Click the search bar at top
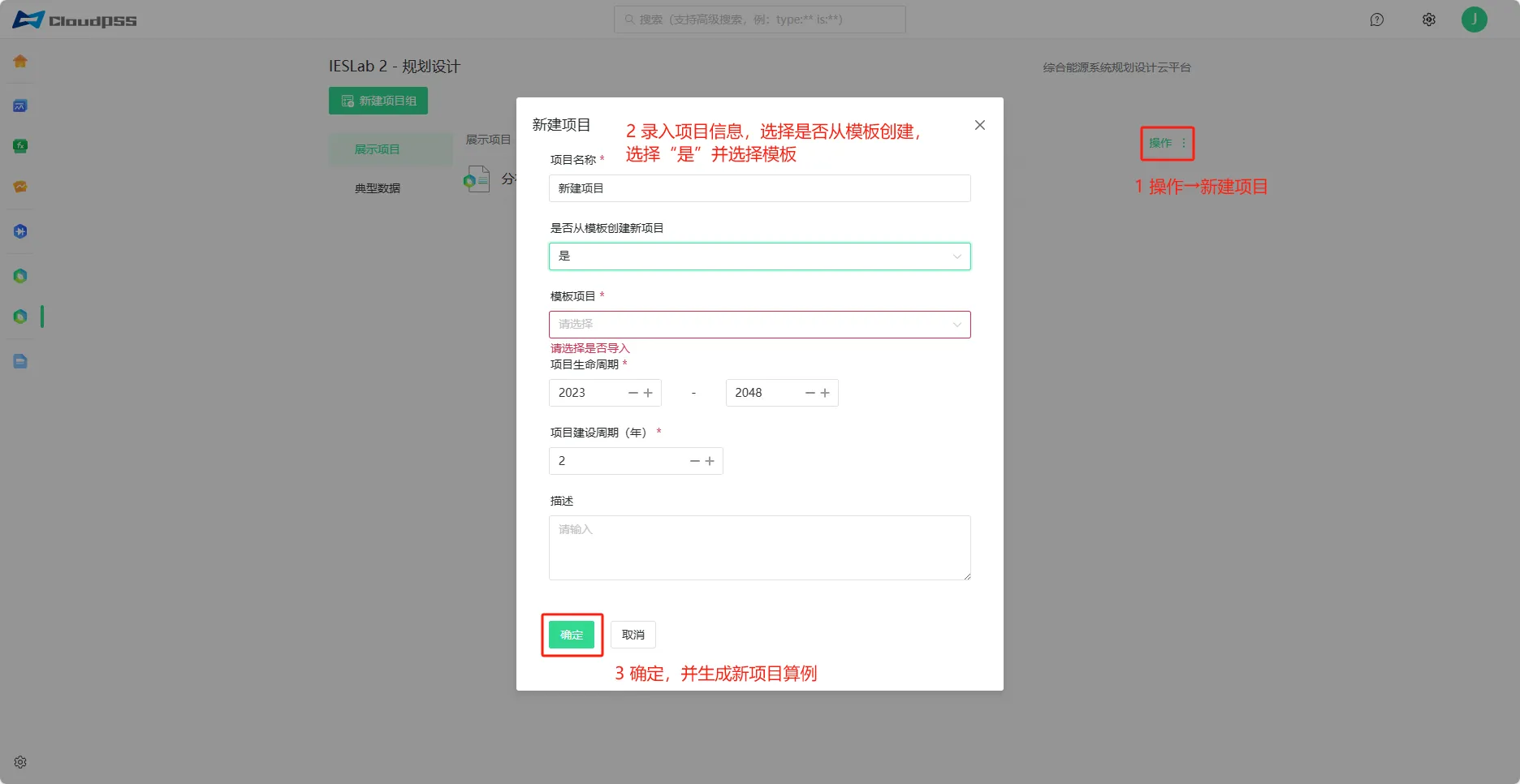 [x=760, y=19]
